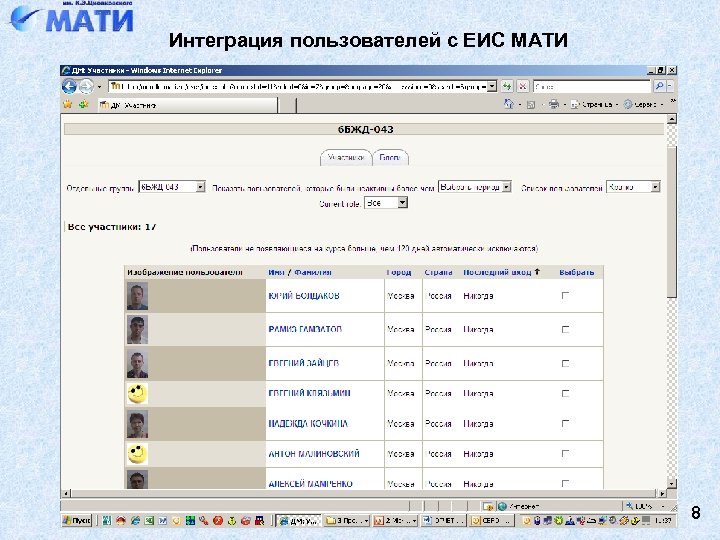
Task: Click the photo of Евгений Зайцев
Action: tap(137, 364)
